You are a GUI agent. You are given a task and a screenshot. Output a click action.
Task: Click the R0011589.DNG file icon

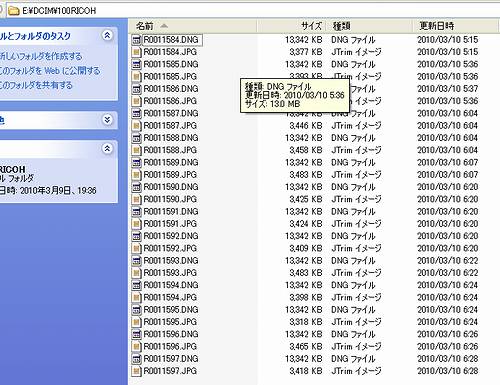136,163
